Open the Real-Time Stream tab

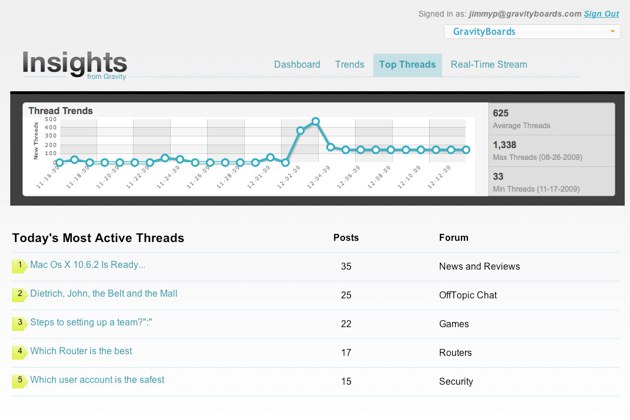point(489,65)
